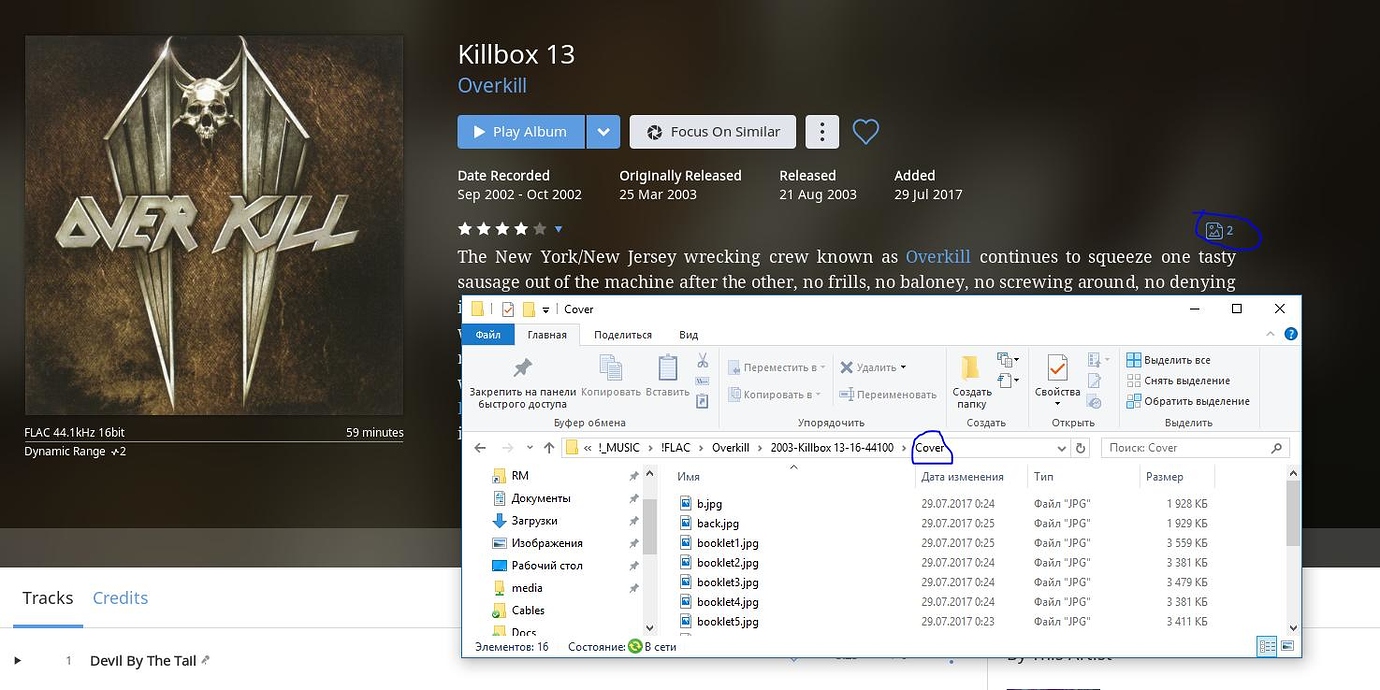Click Обратить выделение
This screenshot has width=1380, height=690.
[1188, 401]
